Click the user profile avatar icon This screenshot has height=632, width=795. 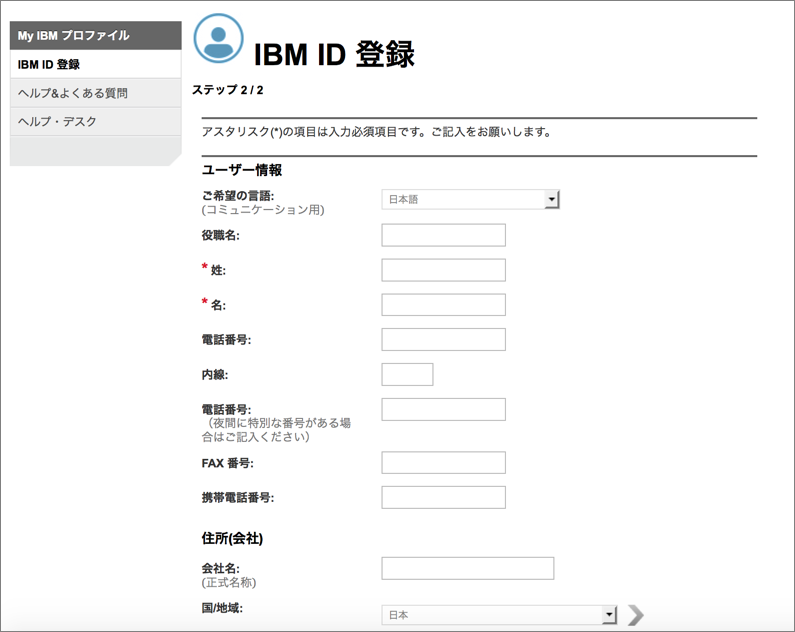coord(219,39)
